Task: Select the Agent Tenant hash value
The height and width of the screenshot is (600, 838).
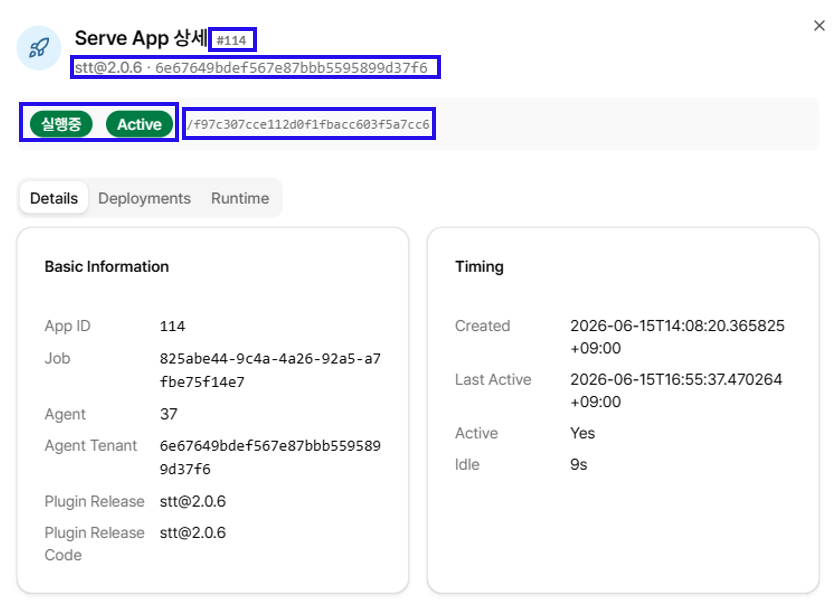Action: coord(270,457)
